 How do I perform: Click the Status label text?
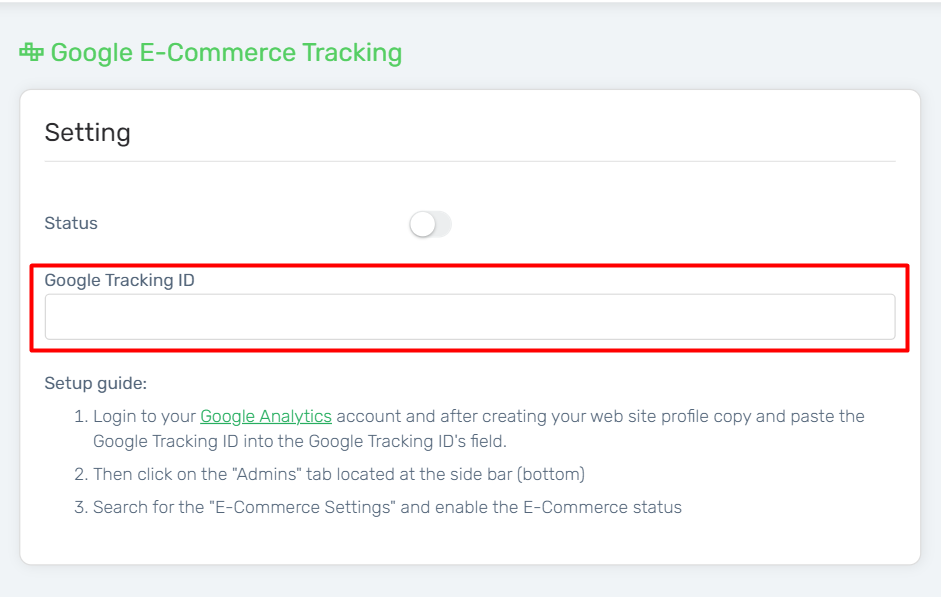click(x=71, y=223)
